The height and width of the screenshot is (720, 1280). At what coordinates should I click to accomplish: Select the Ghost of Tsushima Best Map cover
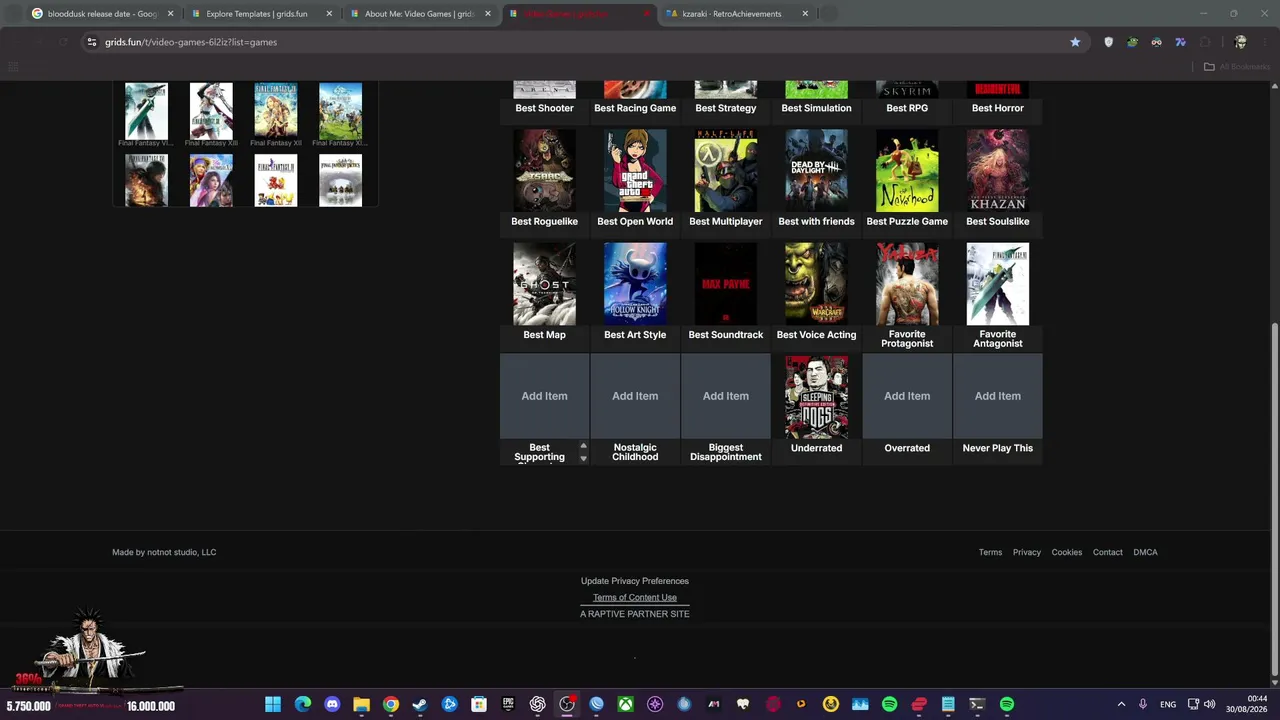(x=544, y=284)
